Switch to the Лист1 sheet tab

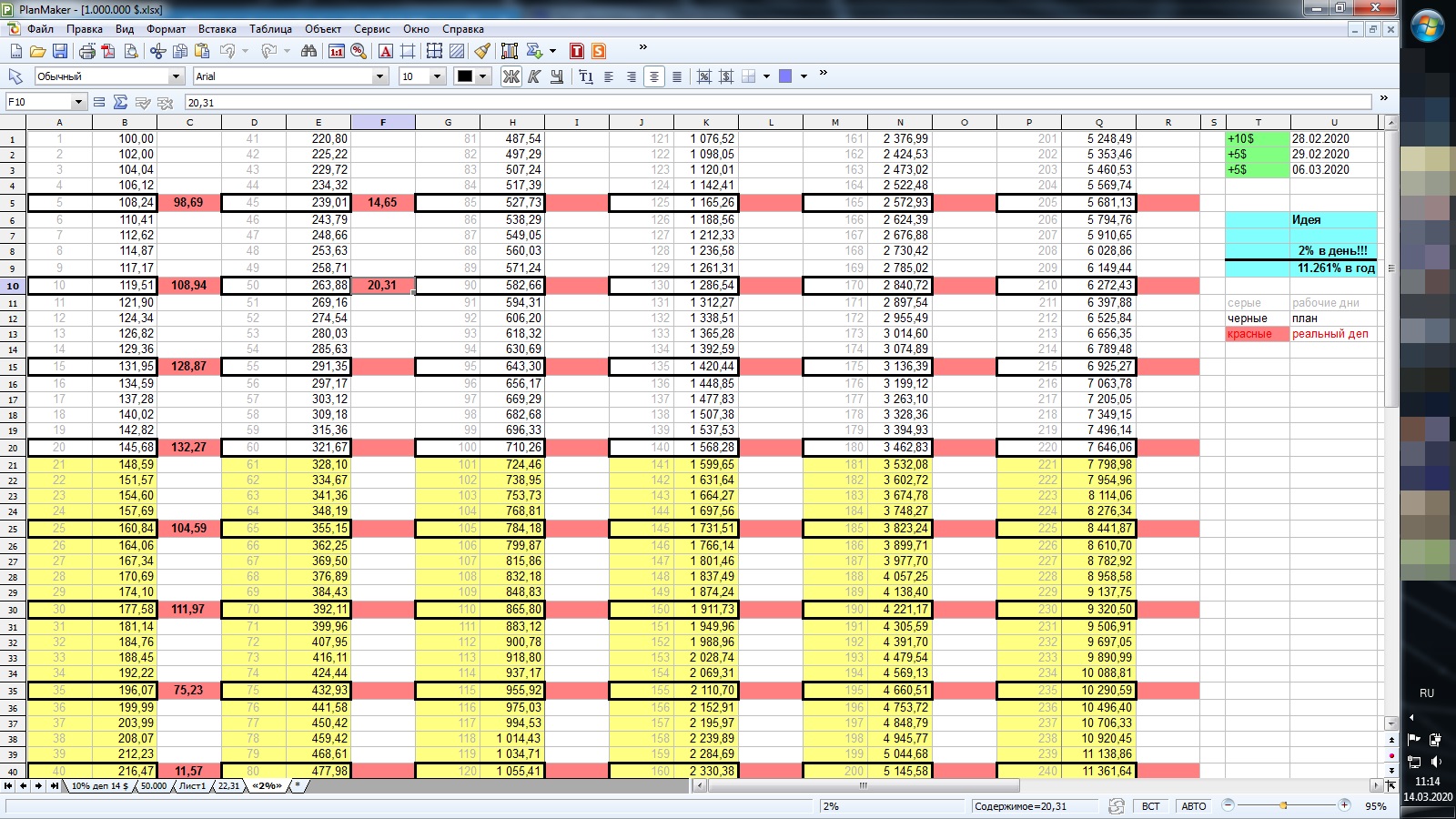192,785
